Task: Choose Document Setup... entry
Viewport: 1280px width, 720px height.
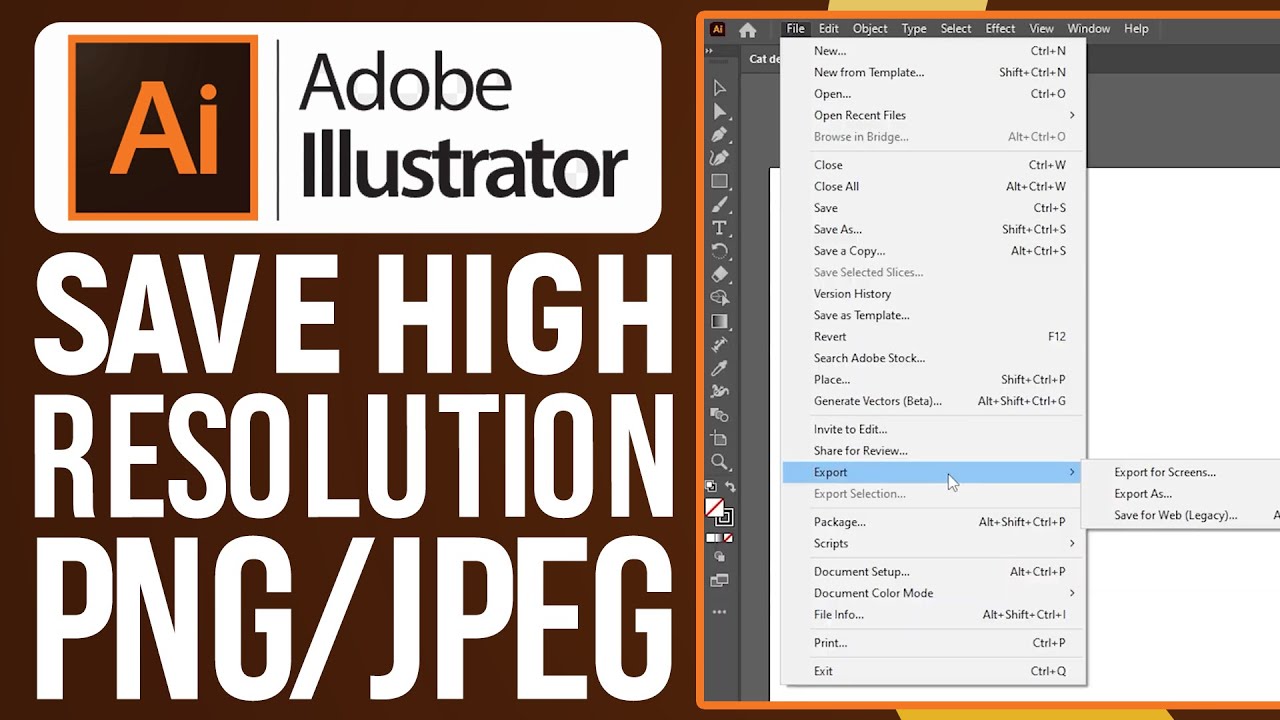Action: (934, 572)
